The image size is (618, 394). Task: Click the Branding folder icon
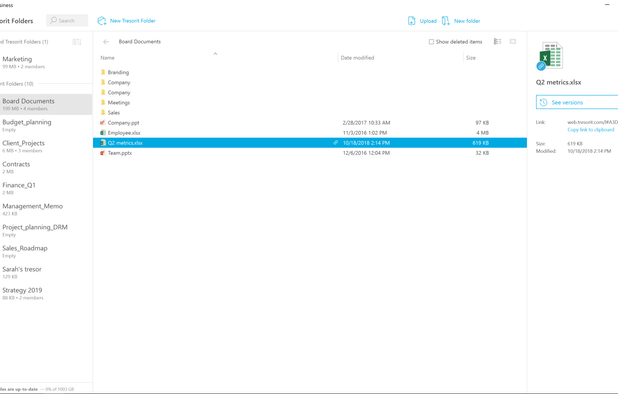pos(103,72)
